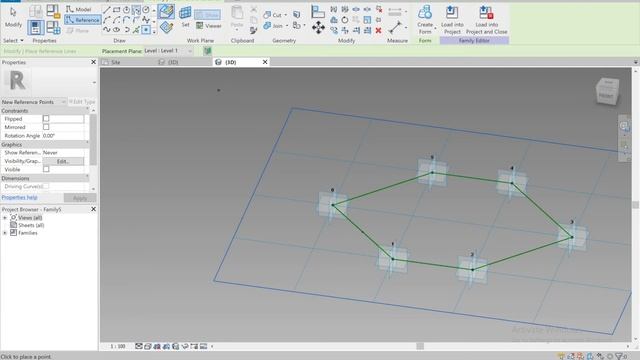Close the Project Browser panel
Image resolution: width=640 pixels, height=360 pixels.
(93, 209)
